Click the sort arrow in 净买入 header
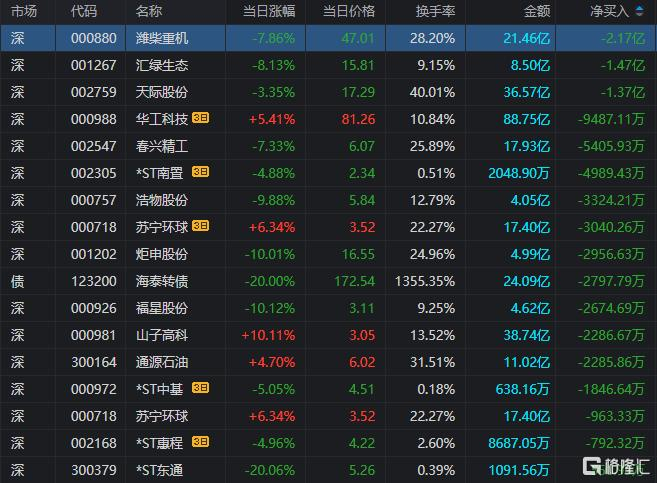 [649, 12]
